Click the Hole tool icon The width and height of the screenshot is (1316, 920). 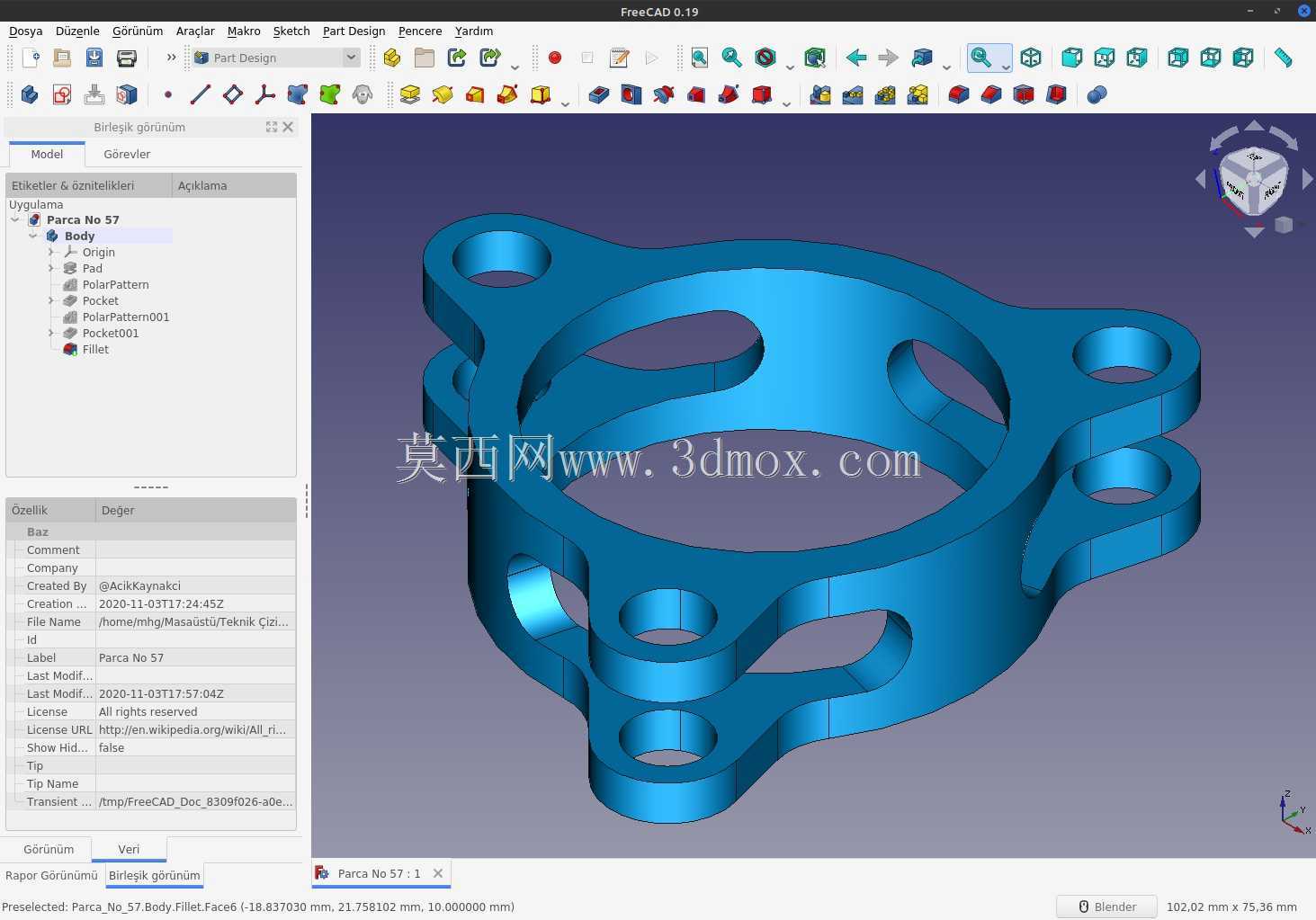(631, 94)
